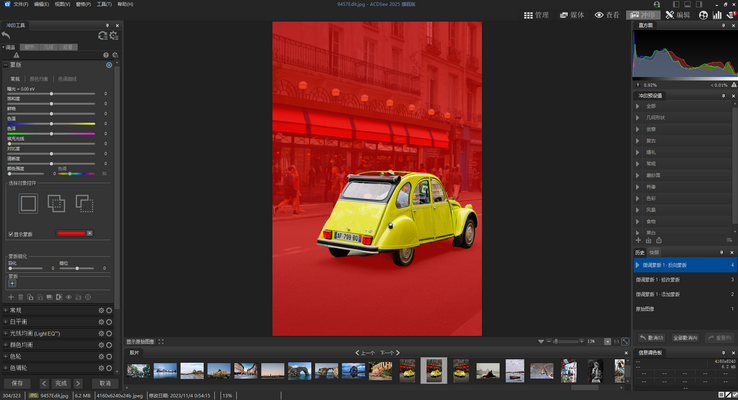Choose the subtract-from-mask selection icon
738x400 pixels.
click(84, 203)
